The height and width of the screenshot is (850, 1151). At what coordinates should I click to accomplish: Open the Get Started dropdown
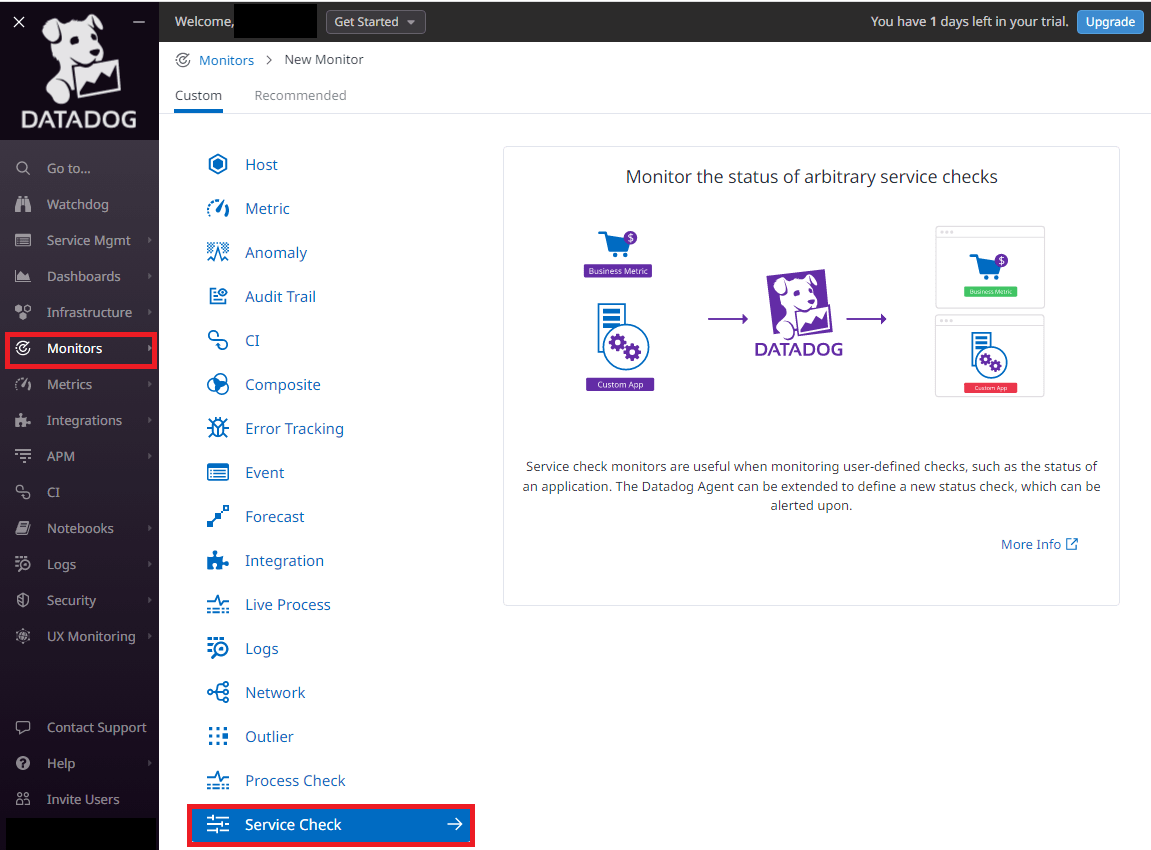[375, 22]
